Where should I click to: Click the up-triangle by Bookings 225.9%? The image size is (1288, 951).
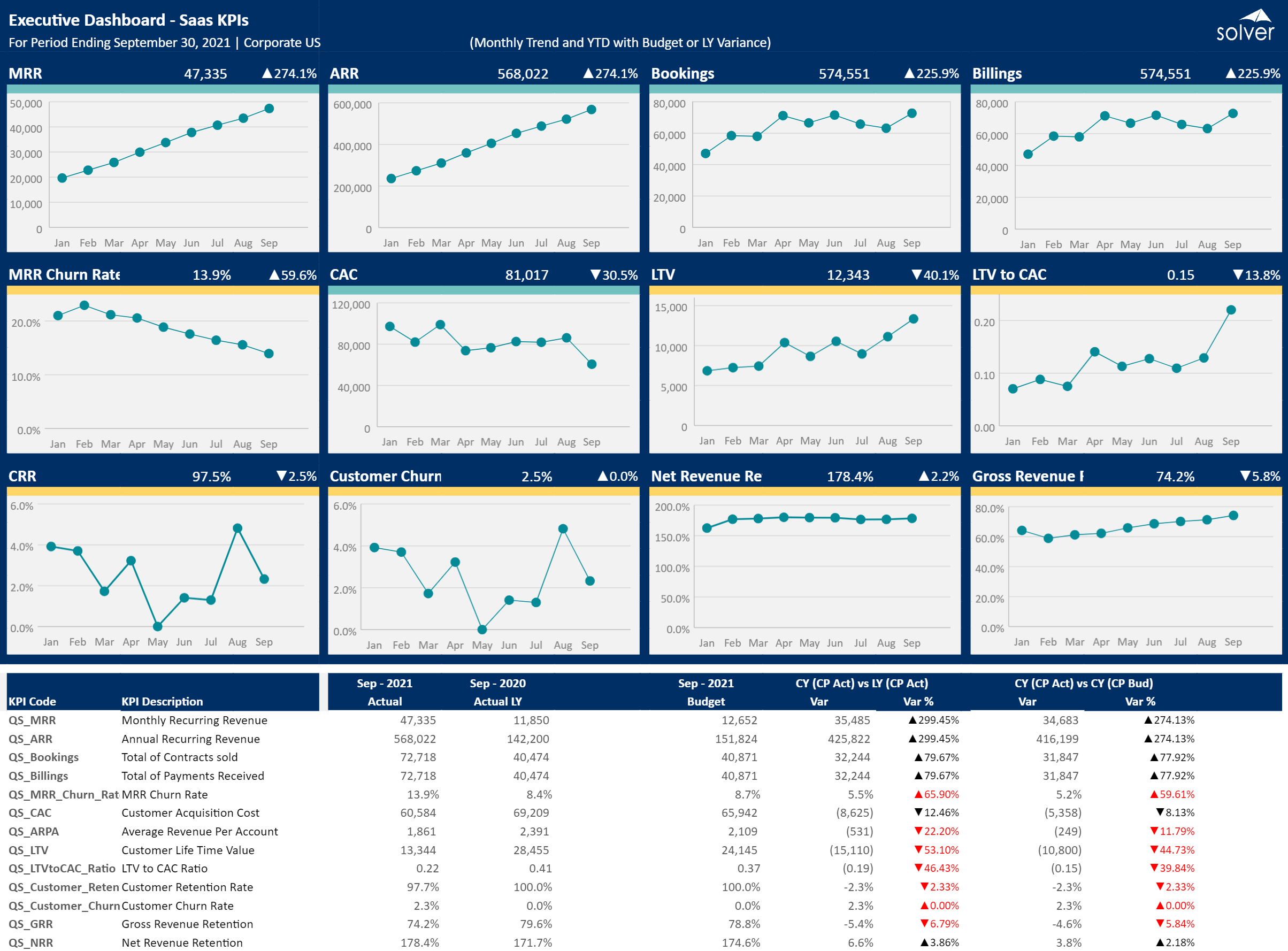pos(909,73)
